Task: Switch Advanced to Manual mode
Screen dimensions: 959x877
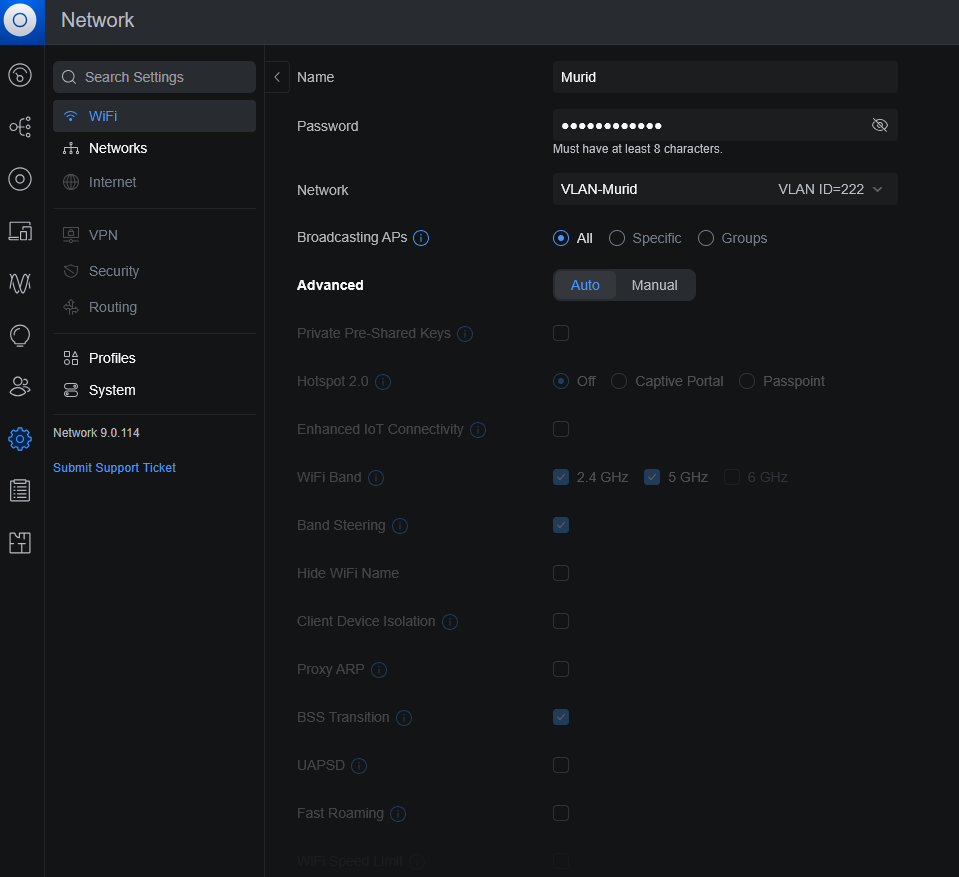Action: 654,285
